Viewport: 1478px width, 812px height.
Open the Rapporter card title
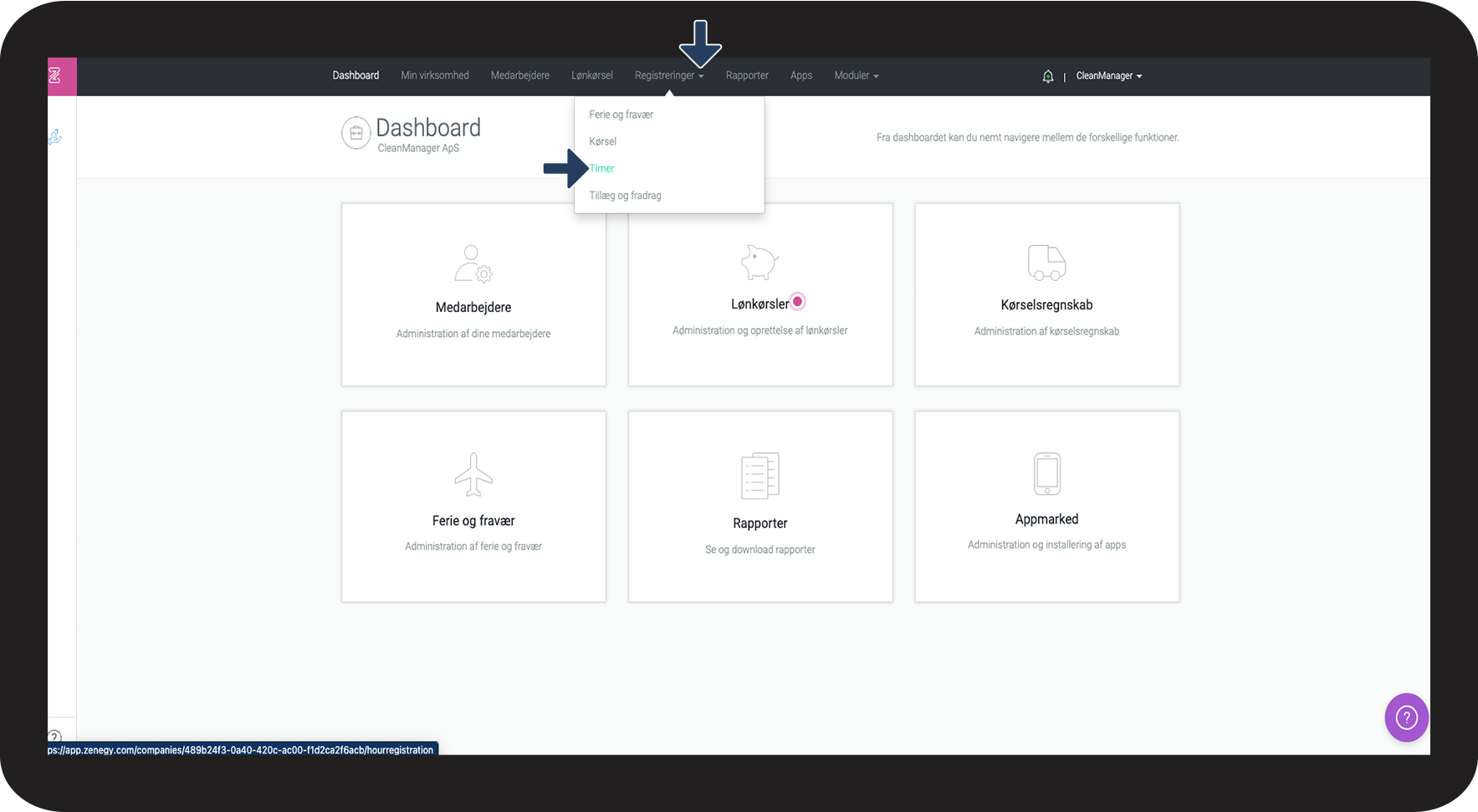click(760, 523)
